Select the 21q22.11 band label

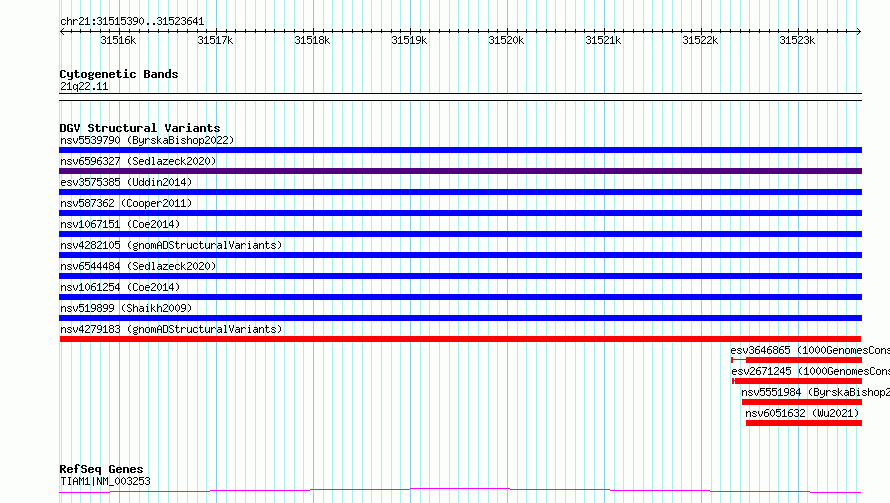84,86
